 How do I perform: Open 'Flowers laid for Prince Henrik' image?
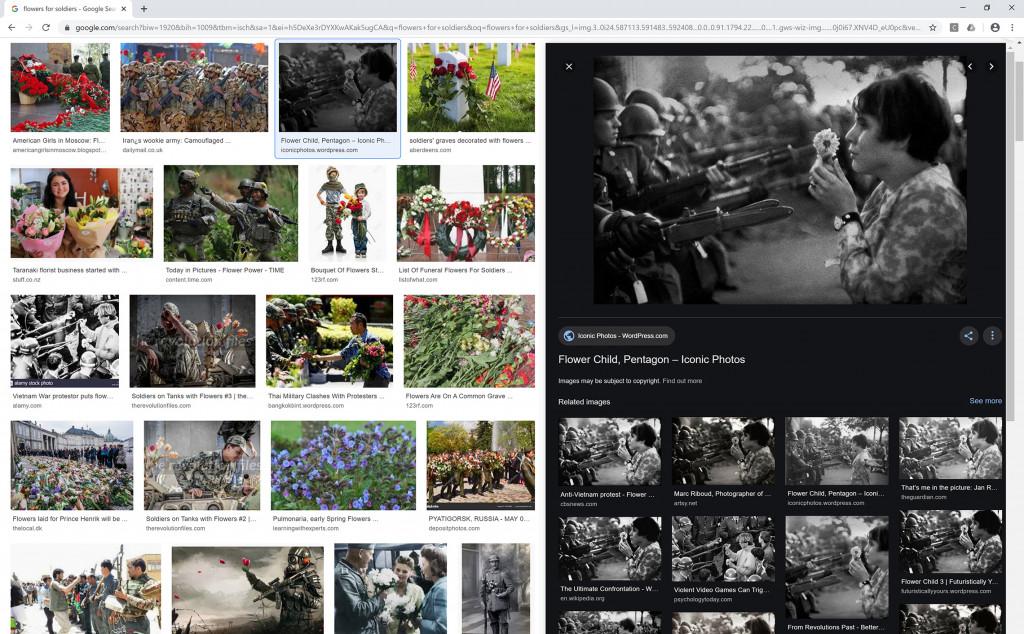point(72,465)
